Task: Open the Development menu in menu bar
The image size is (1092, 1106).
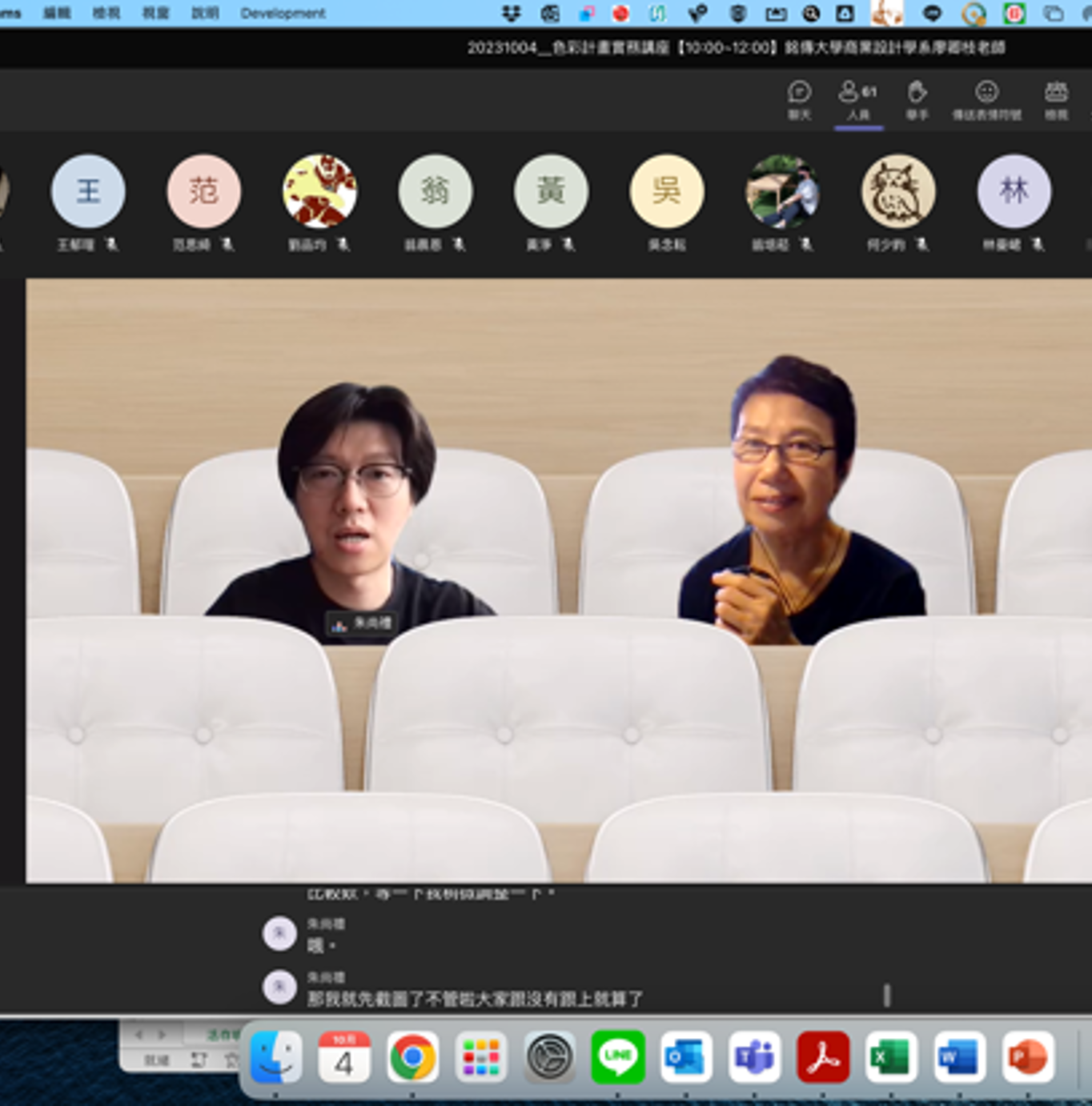Action: [x=283, y=13]
